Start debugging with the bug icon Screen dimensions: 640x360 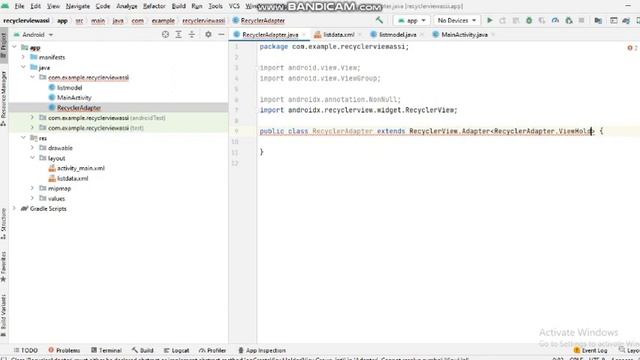pos(529,20)
